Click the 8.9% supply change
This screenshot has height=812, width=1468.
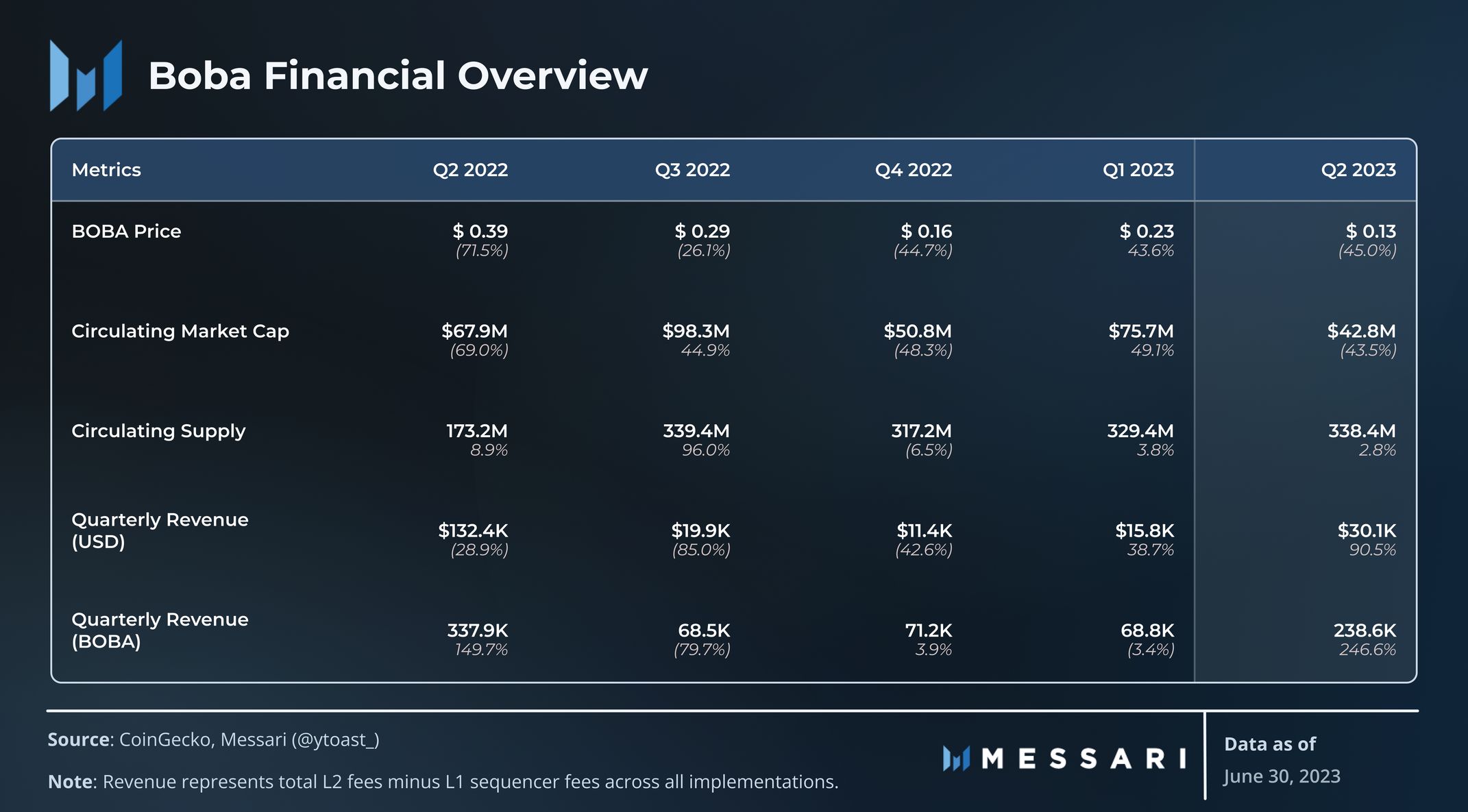(489, 450)
